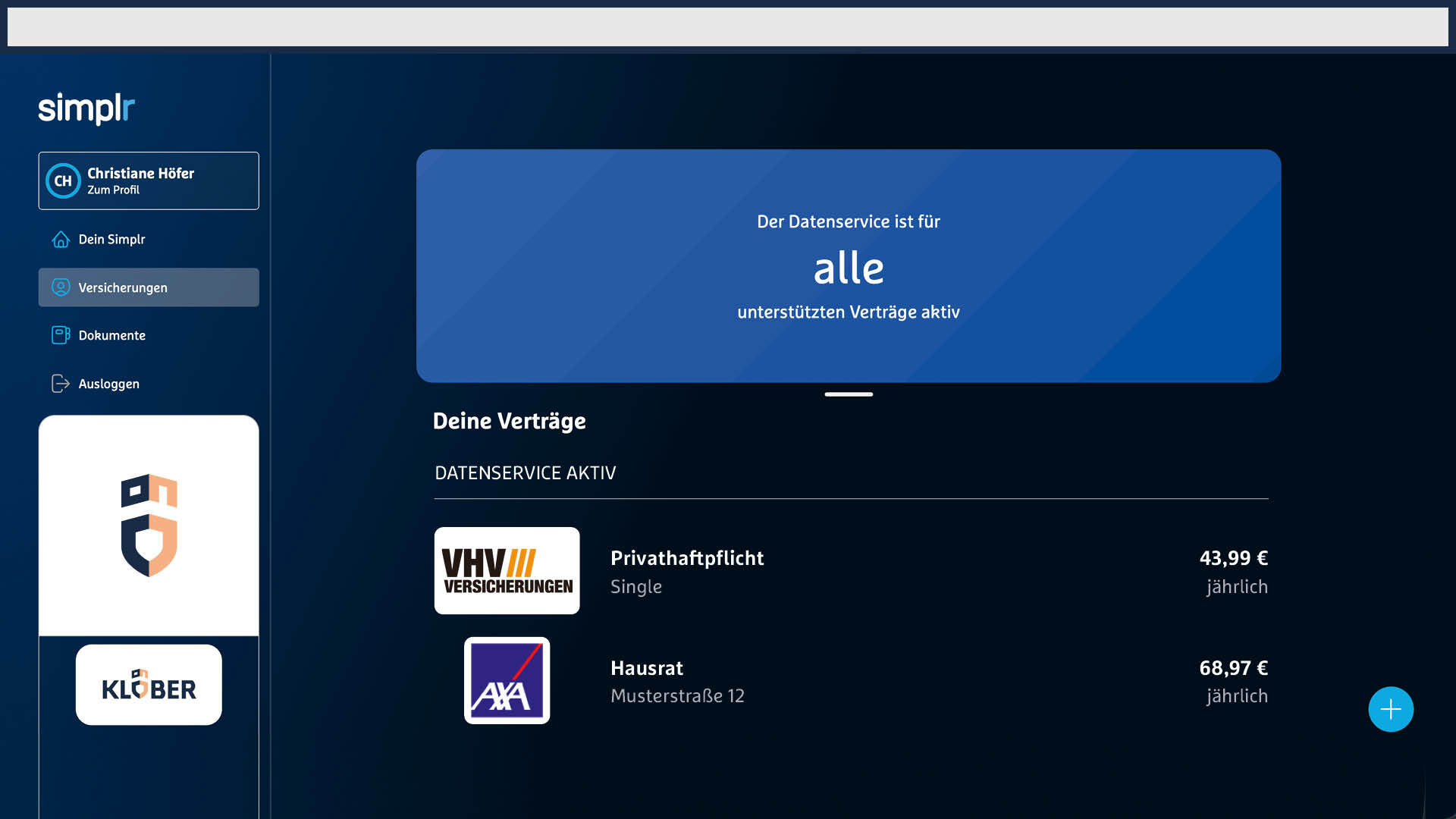Open the document icon beside Dokumente

click(60, 334)
